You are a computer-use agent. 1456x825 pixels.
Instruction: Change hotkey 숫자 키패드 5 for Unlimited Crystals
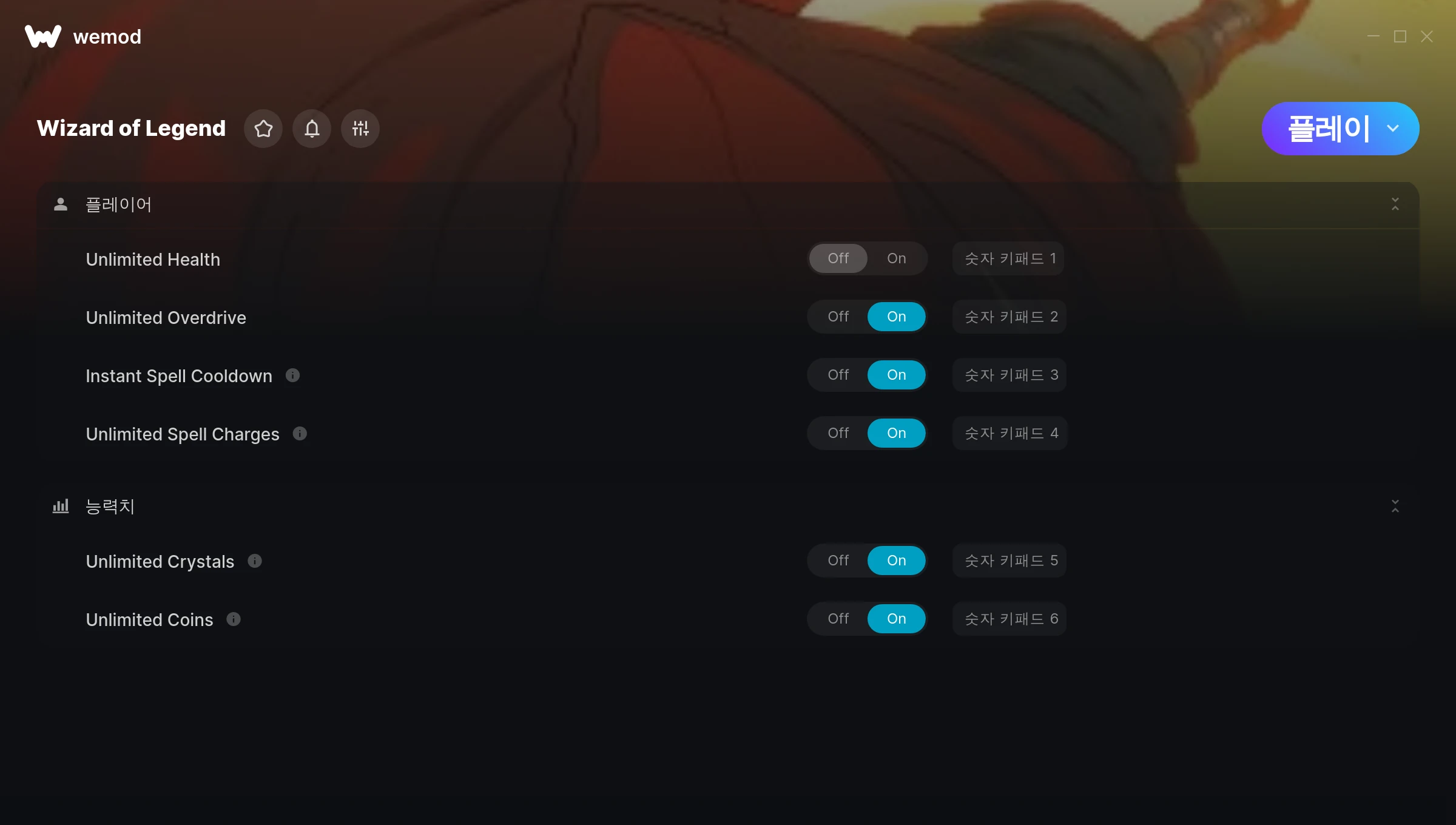[x=1009, y=561]
